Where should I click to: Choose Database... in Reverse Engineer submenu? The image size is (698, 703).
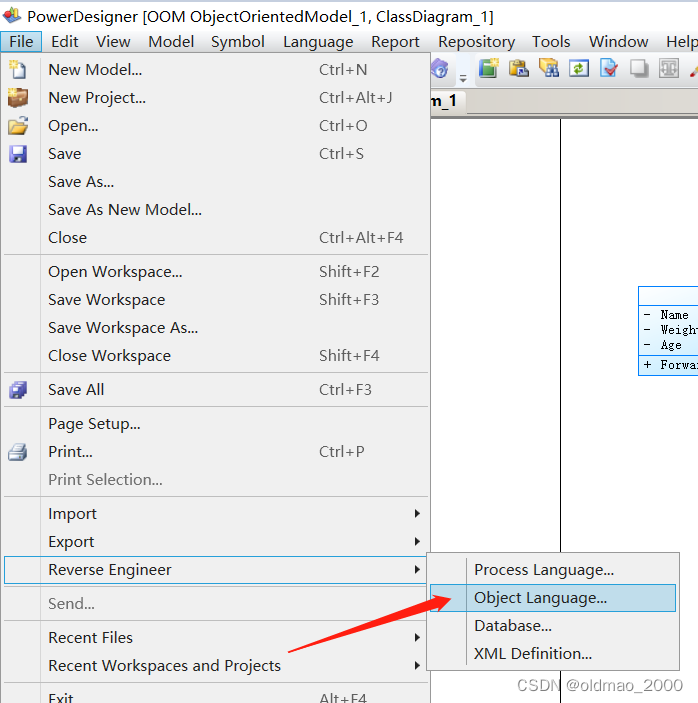(553, 626)
